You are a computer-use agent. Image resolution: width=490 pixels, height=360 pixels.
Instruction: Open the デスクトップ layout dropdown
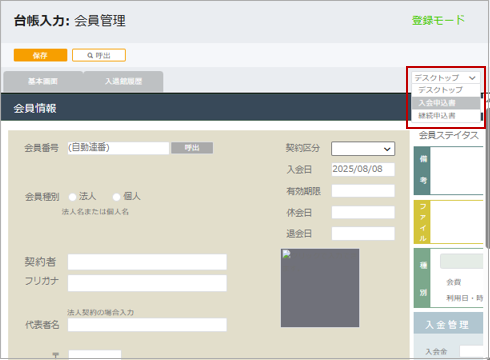click(x=446, y=78)
